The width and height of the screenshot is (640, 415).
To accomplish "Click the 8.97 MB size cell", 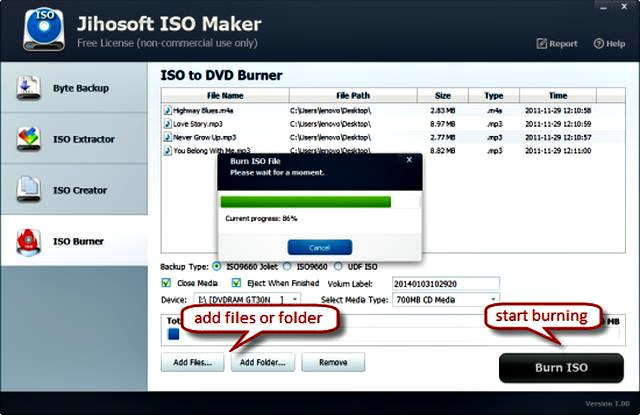I will click(x=442, y=124).
